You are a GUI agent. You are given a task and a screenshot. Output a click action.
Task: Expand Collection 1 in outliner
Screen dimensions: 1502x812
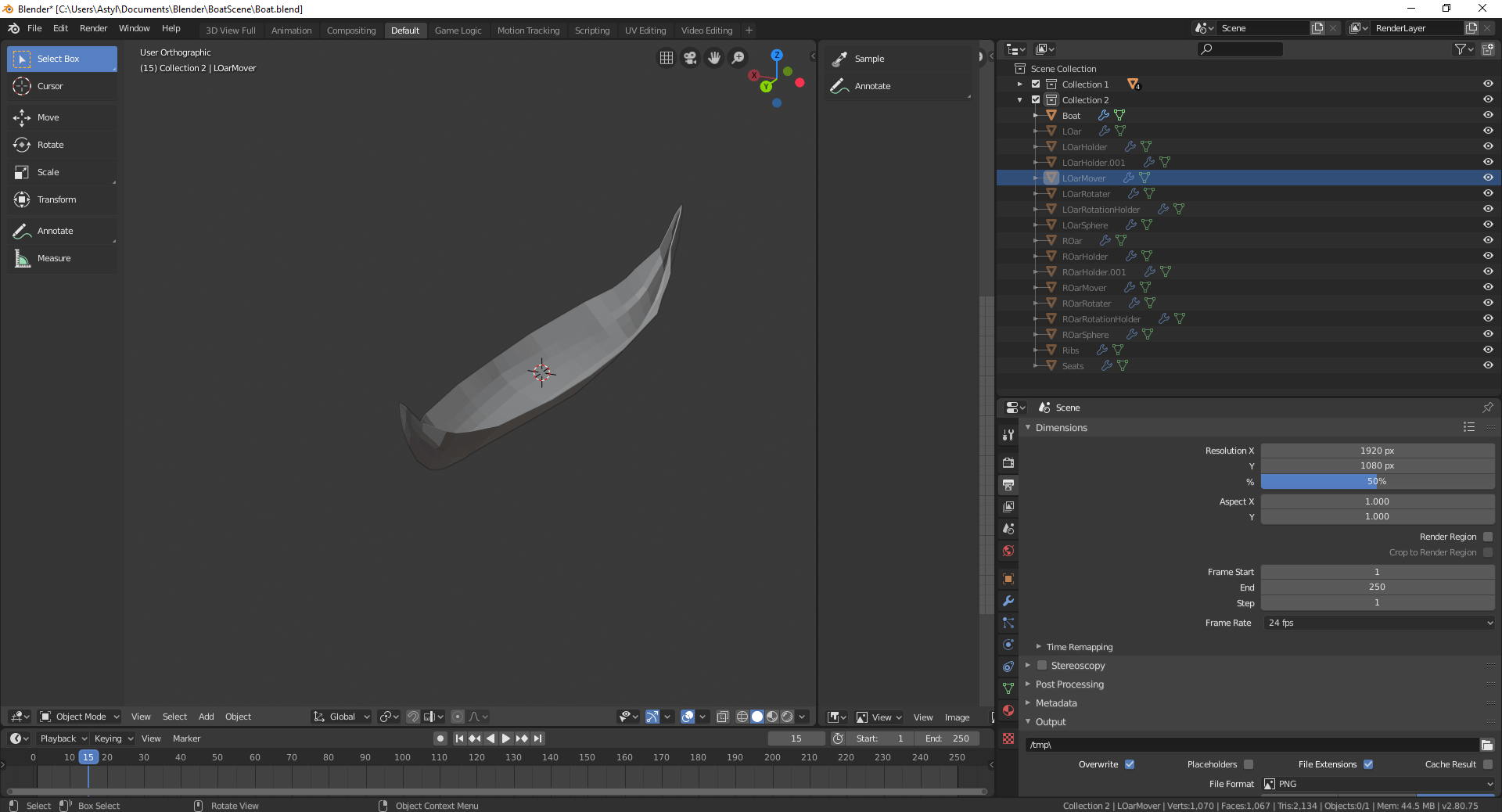pos(1019,84)
